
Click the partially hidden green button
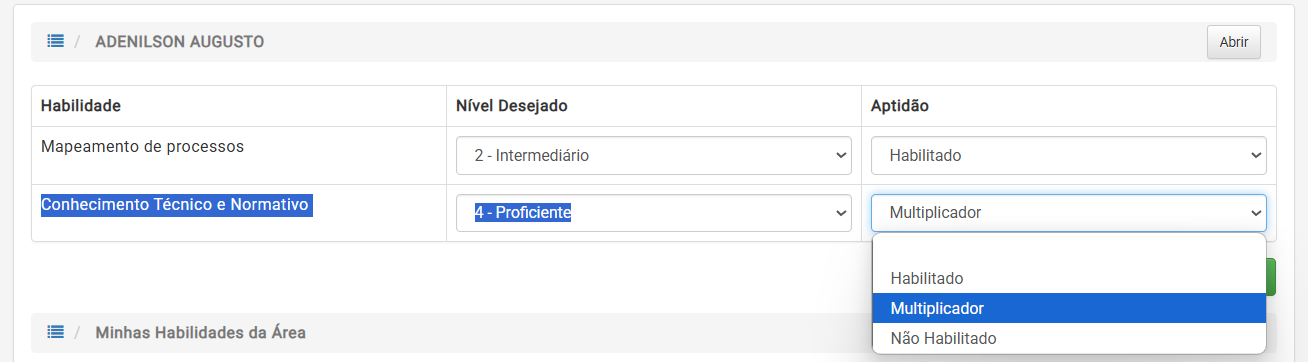(1271, 277)
